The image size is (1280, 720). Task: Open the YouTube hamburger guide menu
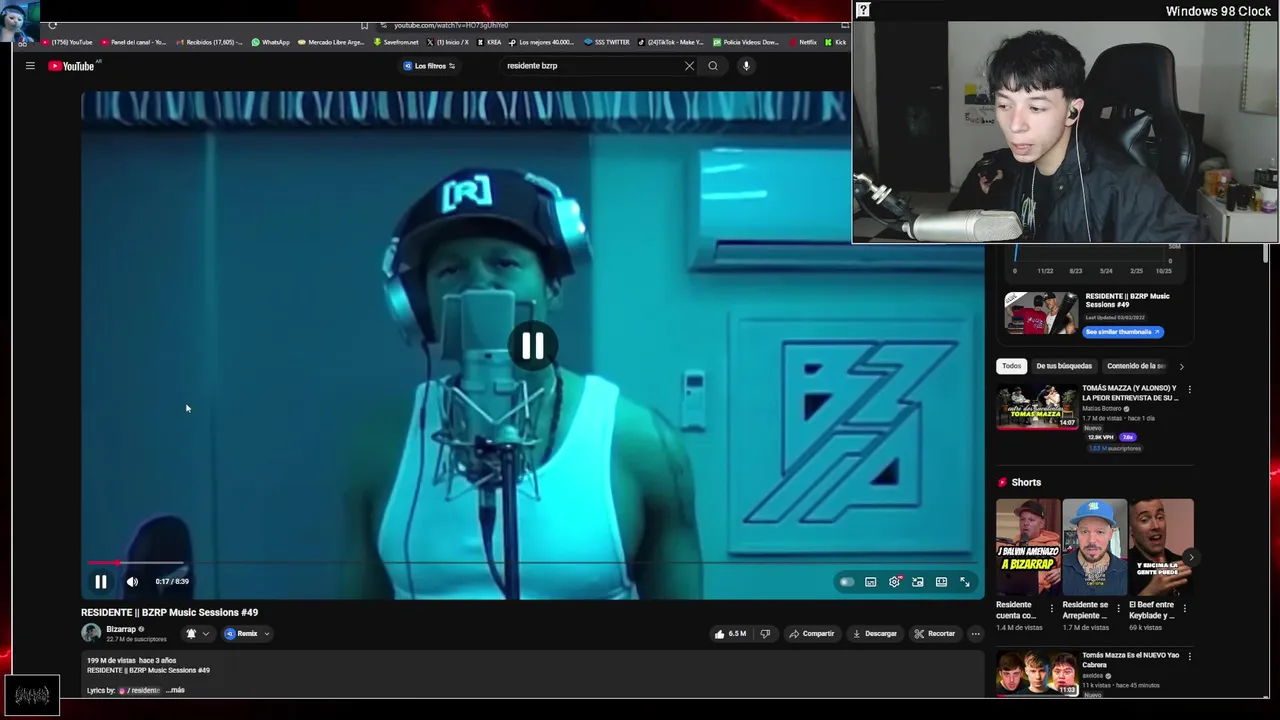(30, 66)
